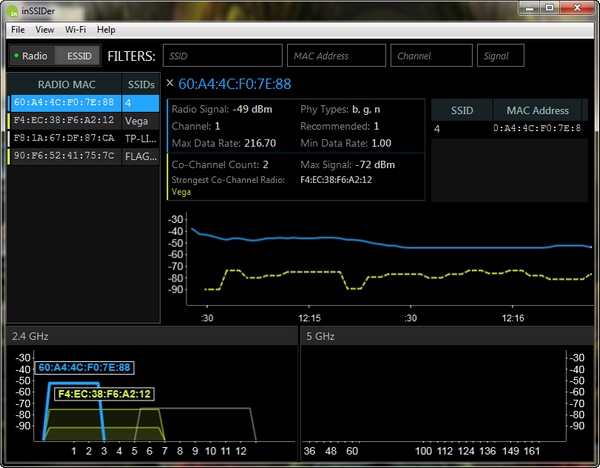Open the View menu
600x468 pixels.
[45, 30]
